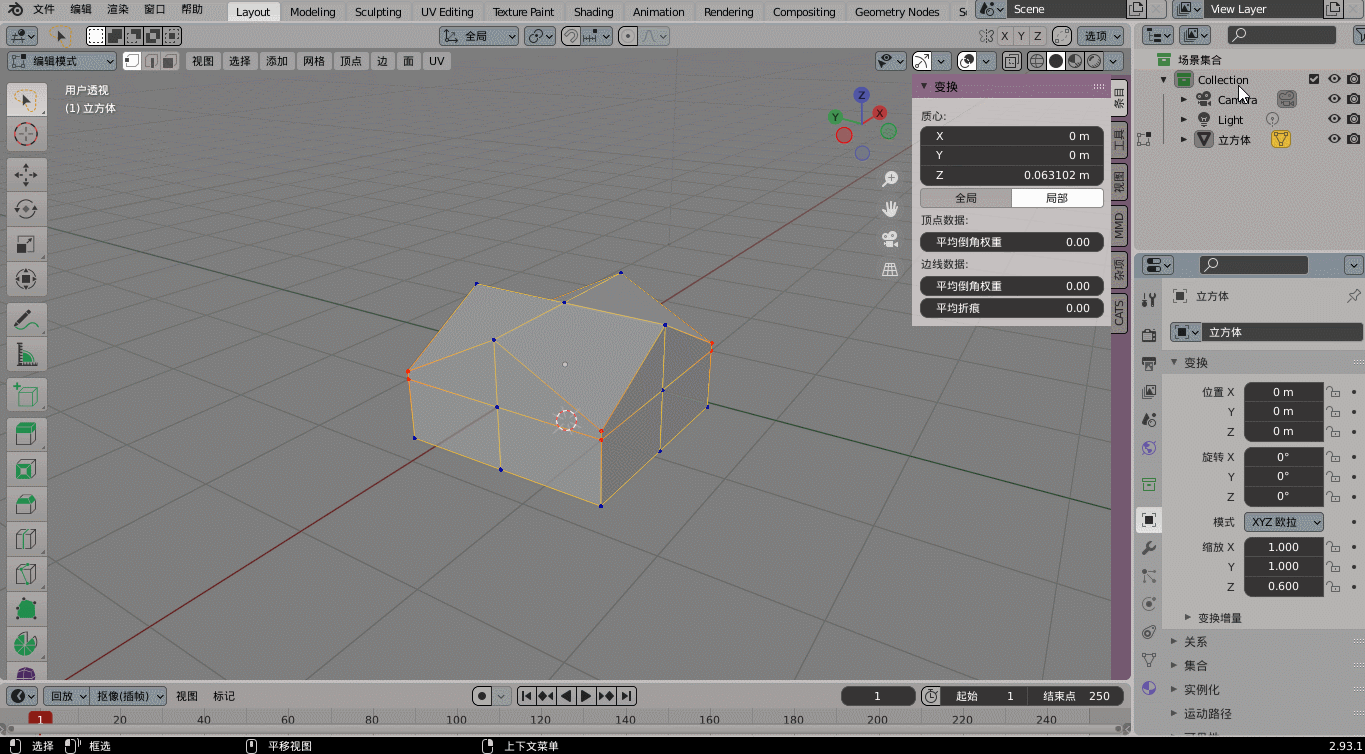Image resolution: width=1365 pixels, height=754 pixels.
Task: Click the zoom magnifier icon in viewport
Action: click(x=889, y=179)
